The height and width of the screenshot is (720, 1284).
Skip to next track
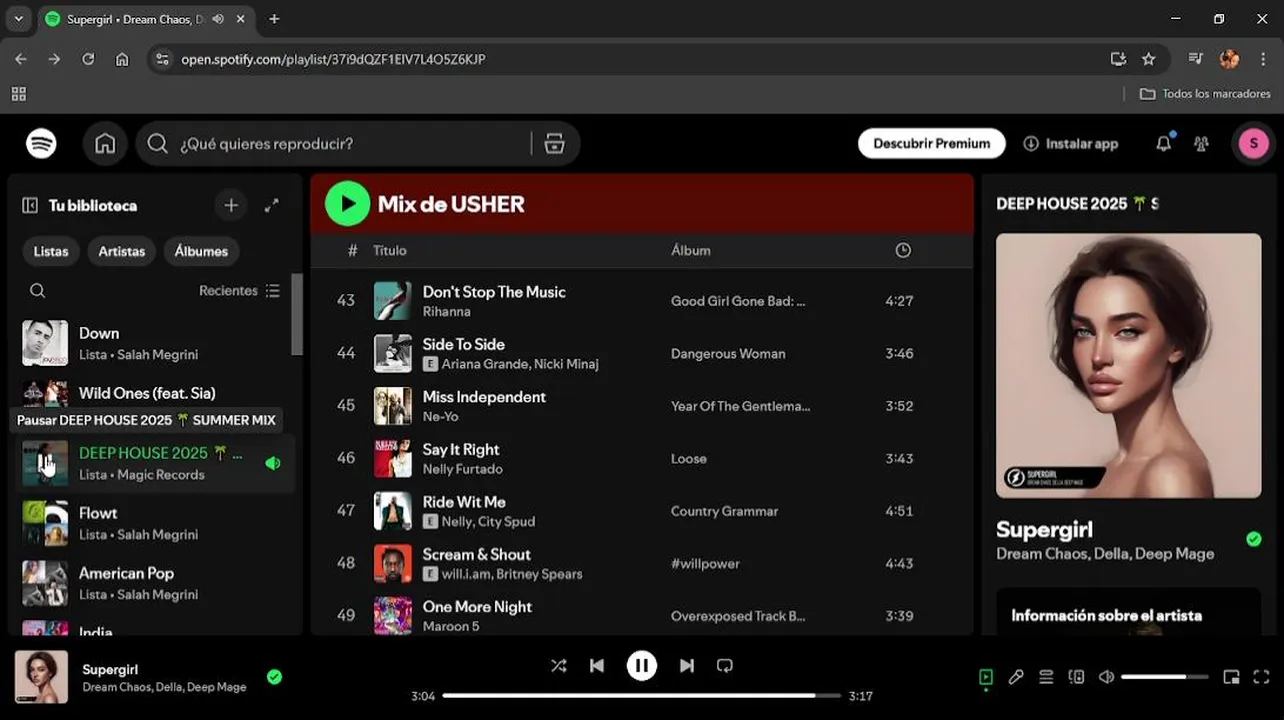tap(687, 666)
